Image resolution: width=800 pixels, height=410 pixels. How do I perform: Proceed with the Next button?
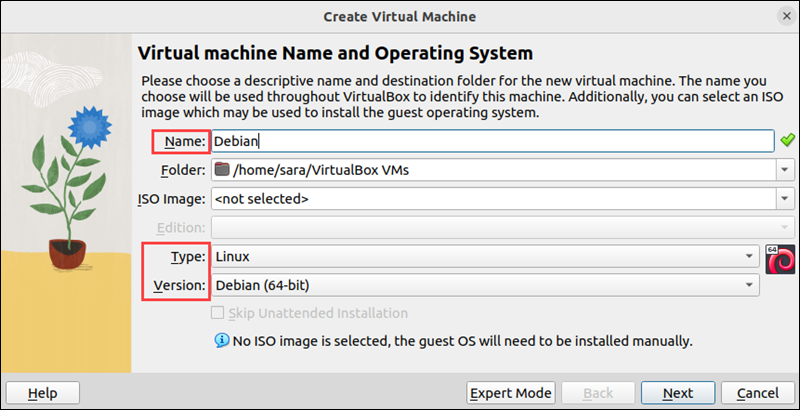tap(678, 393)
